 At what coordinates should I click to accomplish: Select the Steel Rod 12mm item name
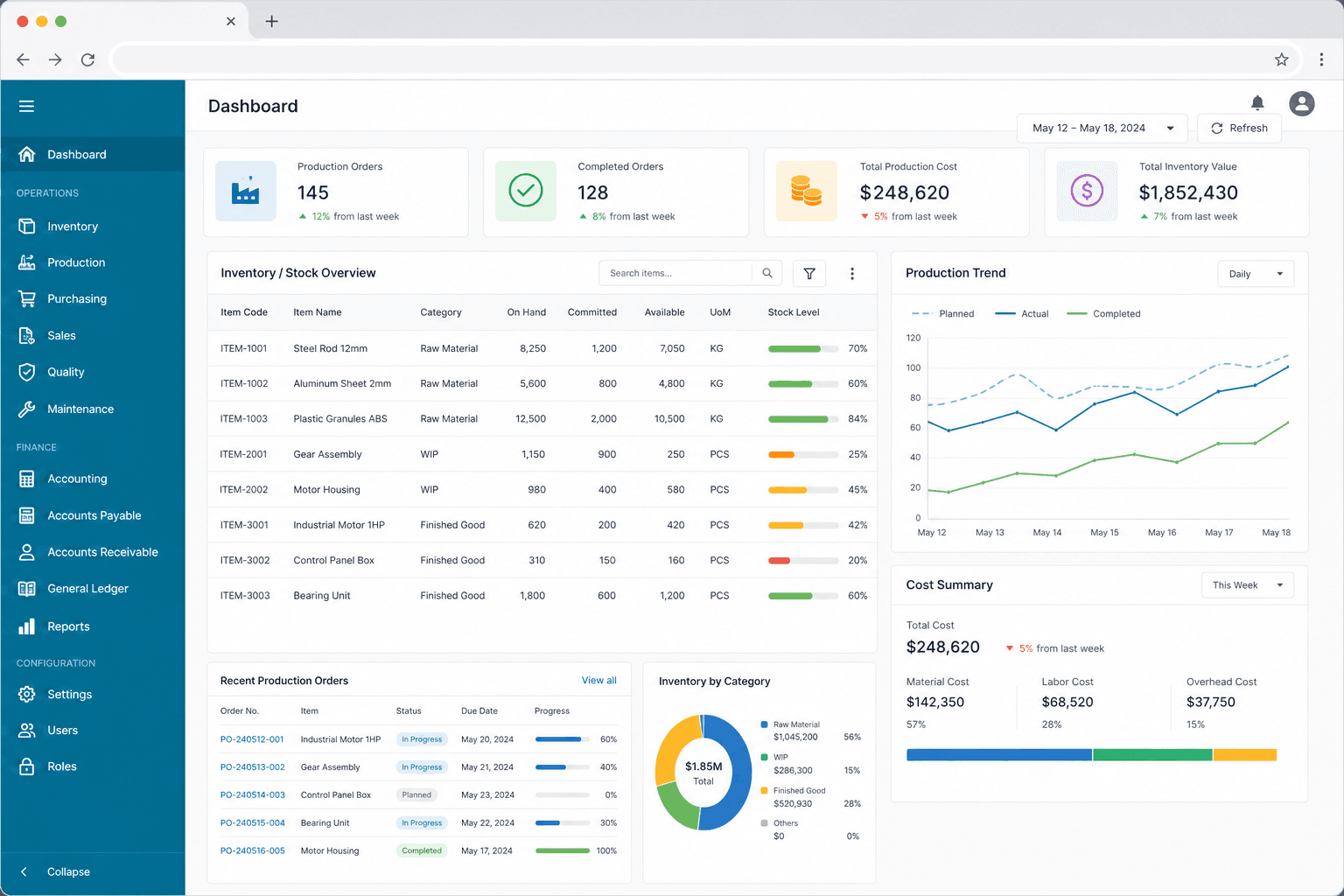tap(331, 348)
